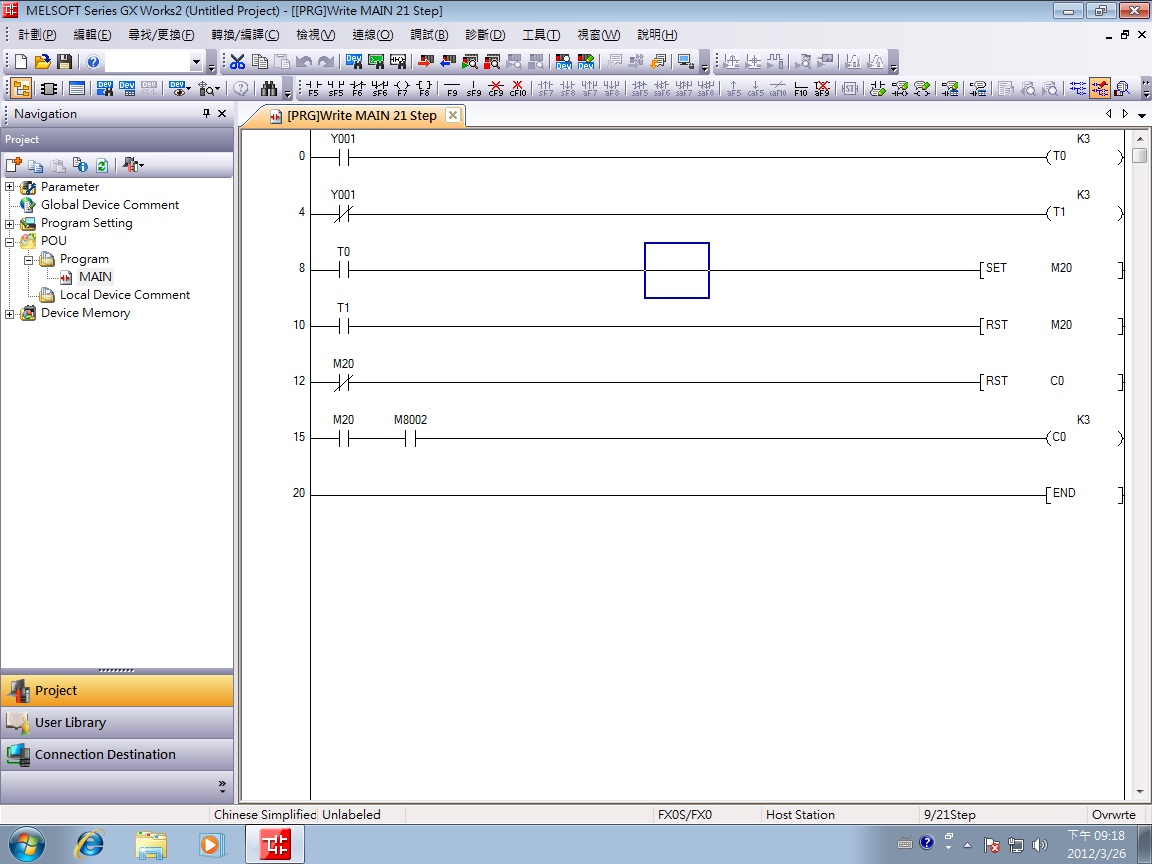Pin the Navigation panel with auto-hide pushpin
The image size is (1152, 864).
[207, 114]
